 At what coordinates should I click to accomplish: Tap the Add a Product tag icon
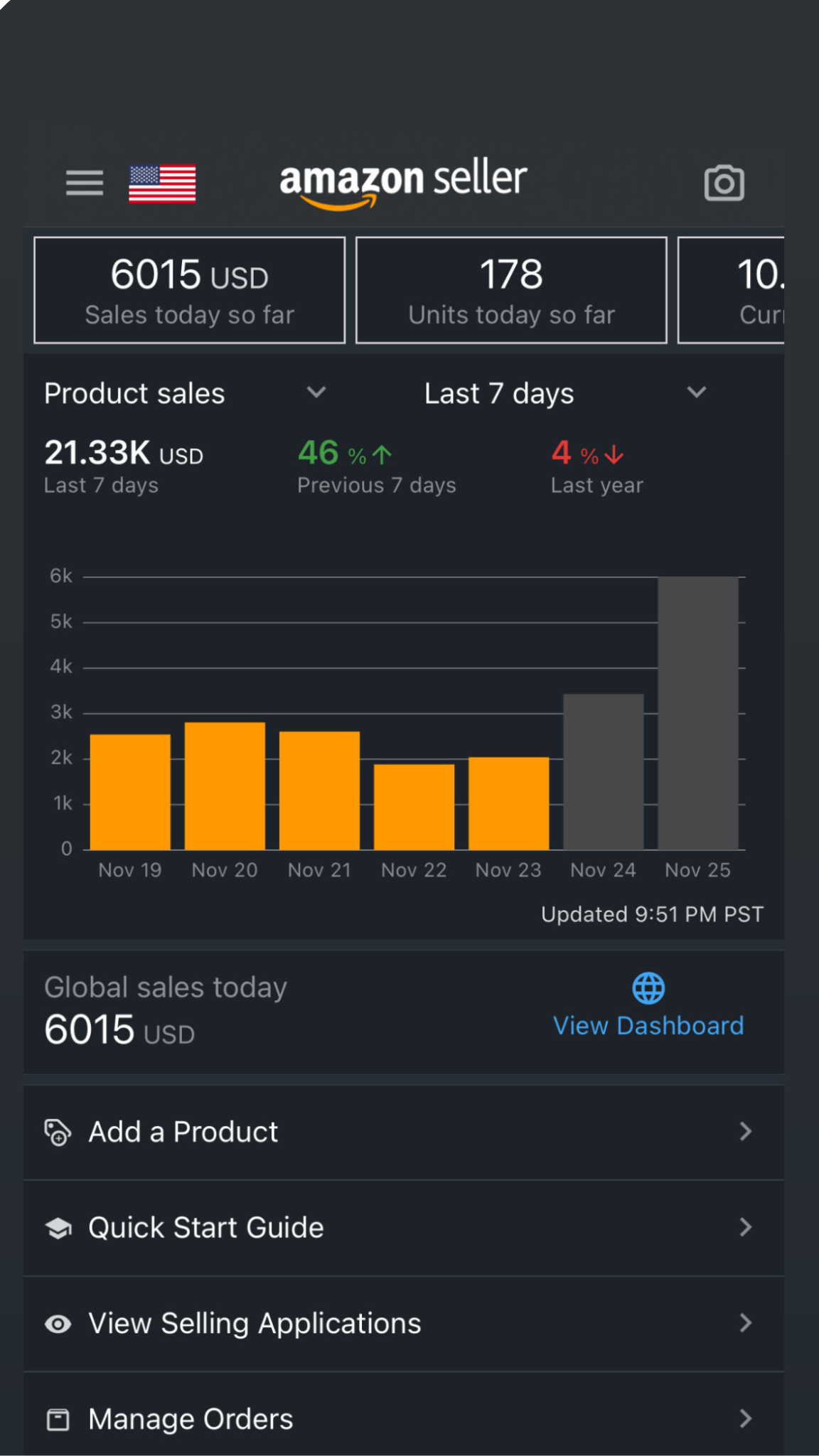tap(58, 1132)
